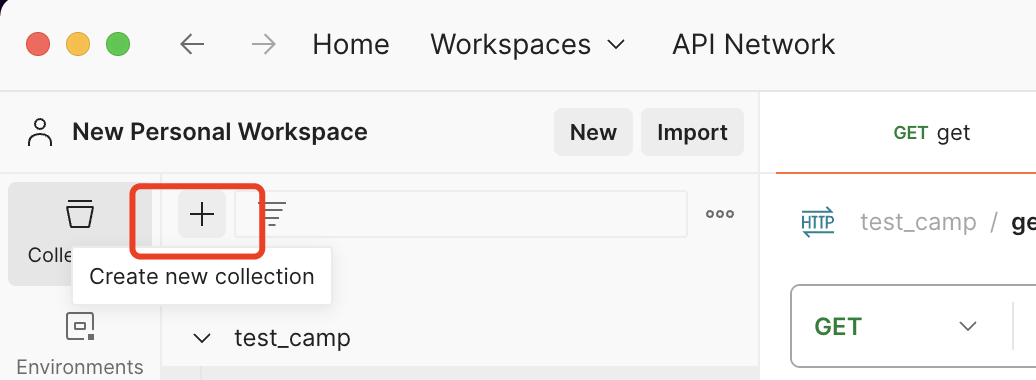
Task: Open the collections filter icon
Action: [x=272, y=214]
